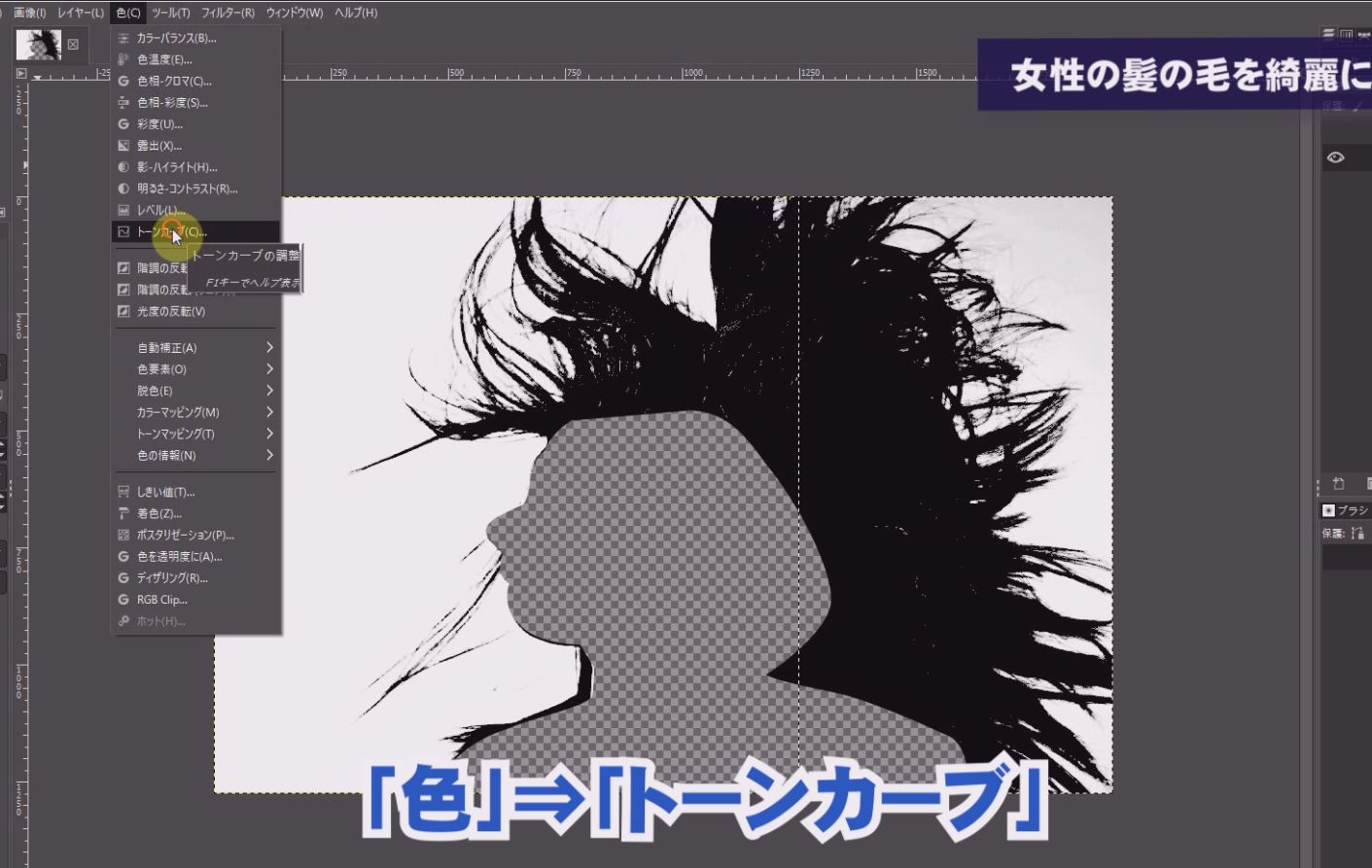Screen dimensions: 1372x868
Task: Open the フィルター menu in the menu bar
Action: tap(228, 13)
